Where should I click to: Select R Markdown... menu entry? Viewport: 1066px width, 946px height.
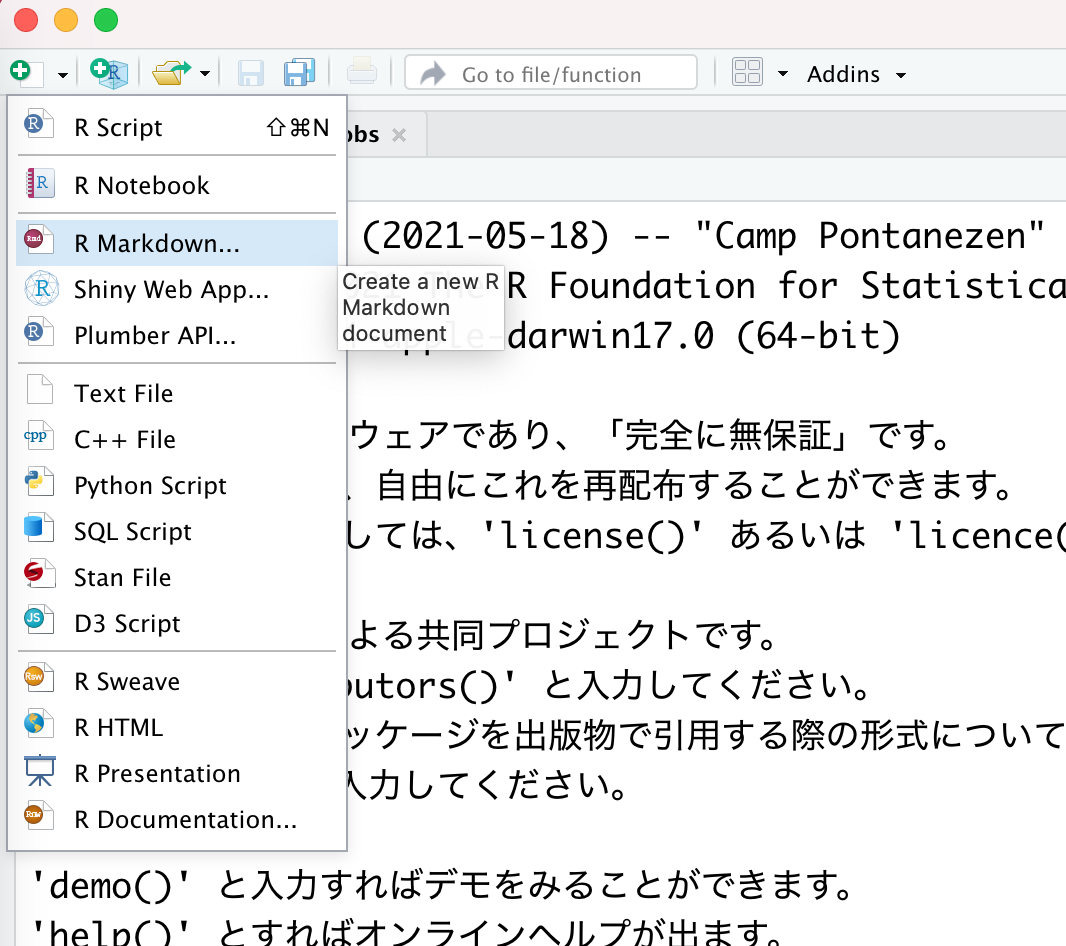[157, 243]
